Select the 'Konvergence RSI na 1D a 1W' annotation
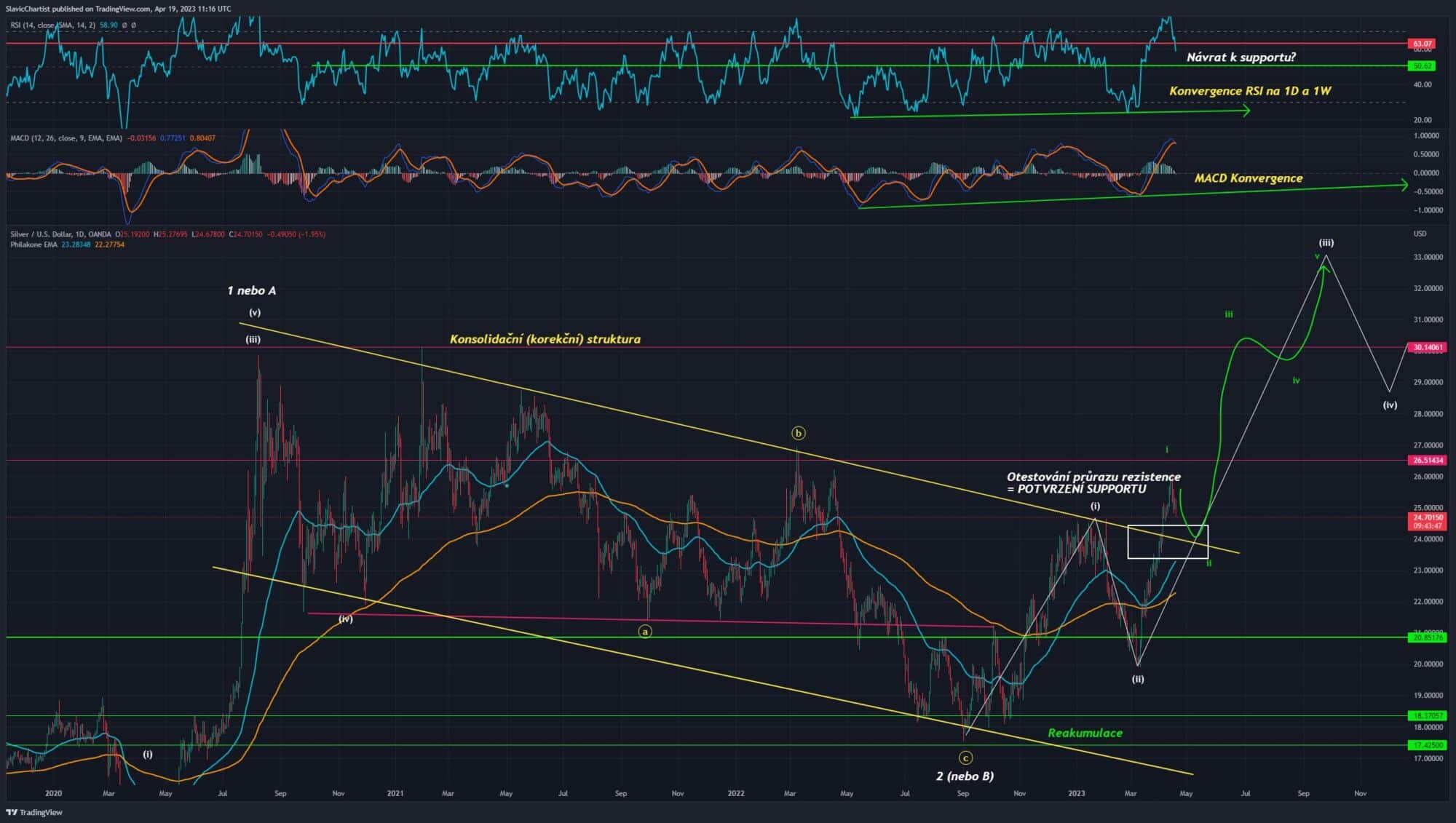 point(1250,91)
